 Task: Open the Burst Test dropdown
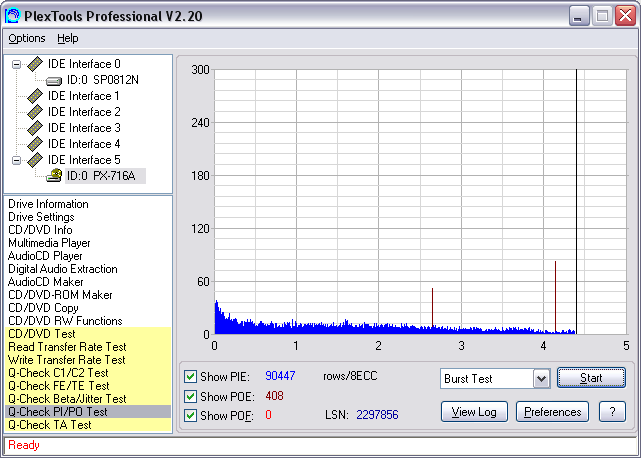[541, 379]
